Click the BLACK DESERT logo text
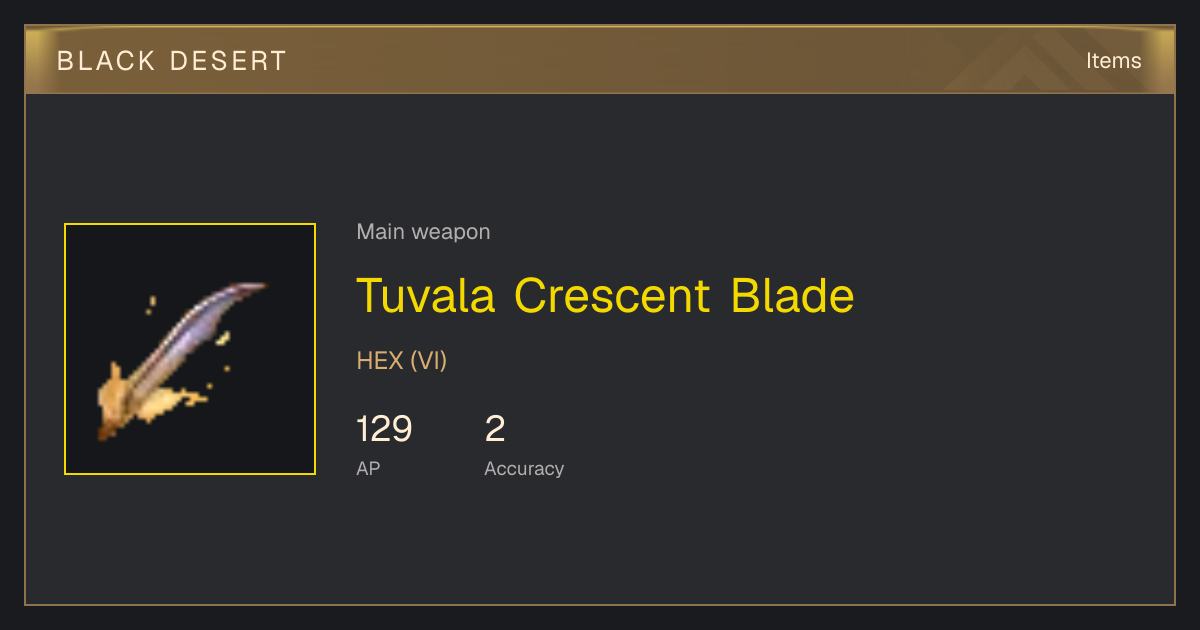 [172, 61]
